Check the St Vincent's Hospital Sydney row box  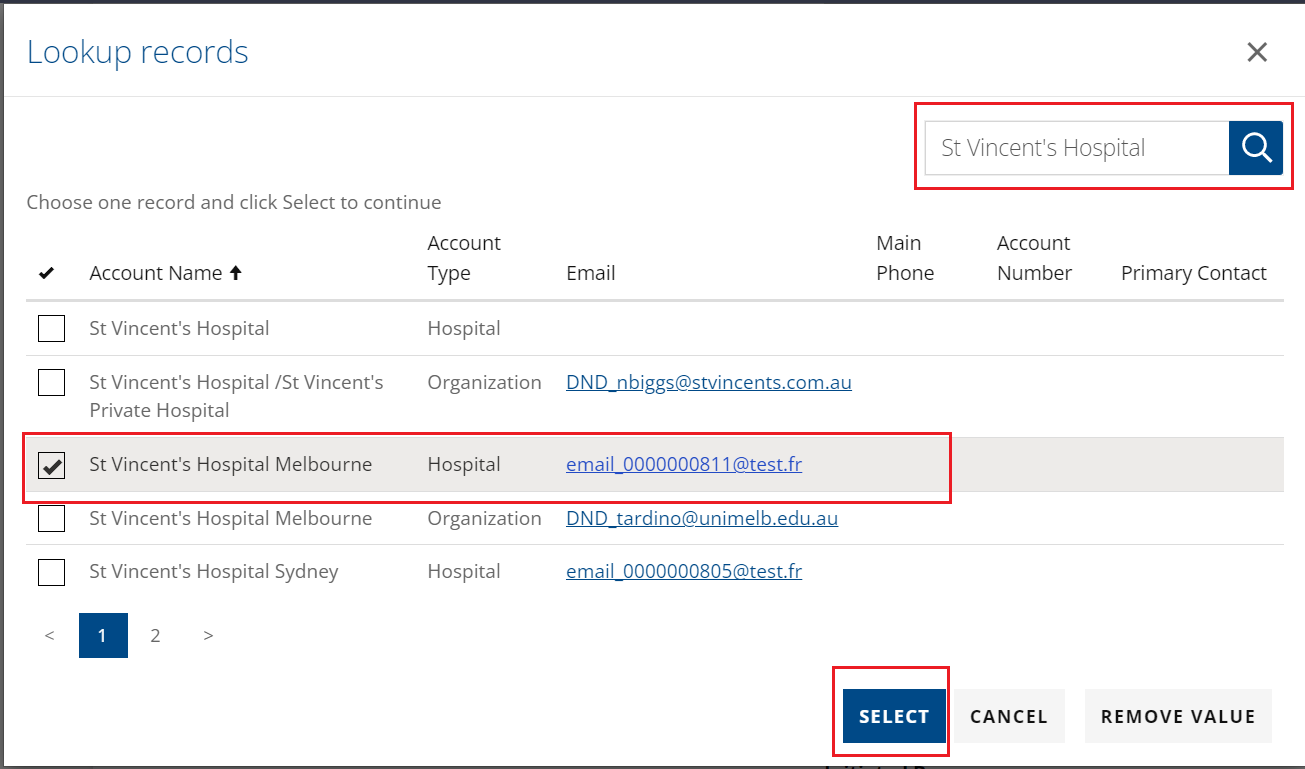(52, 572)
